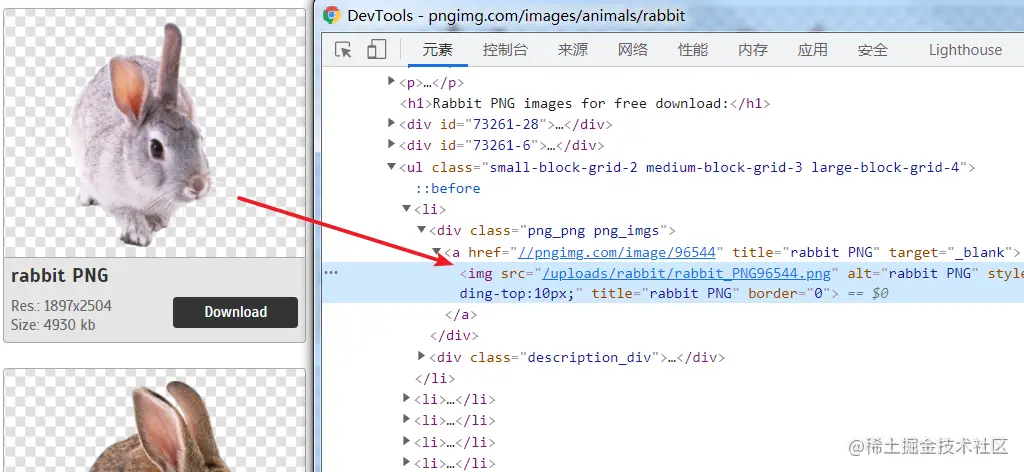
Task: Open the 性能 tab
Action: [693, 50]
